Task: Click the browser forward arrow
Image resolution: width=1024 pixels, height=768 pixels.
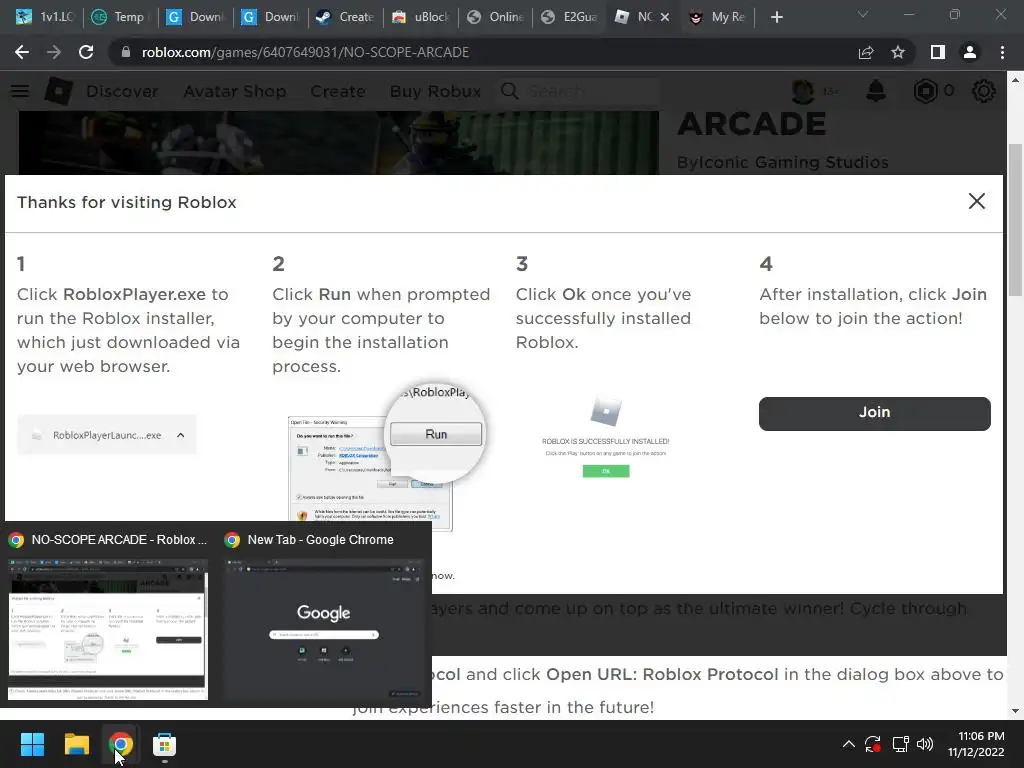Action: [54, 52]
